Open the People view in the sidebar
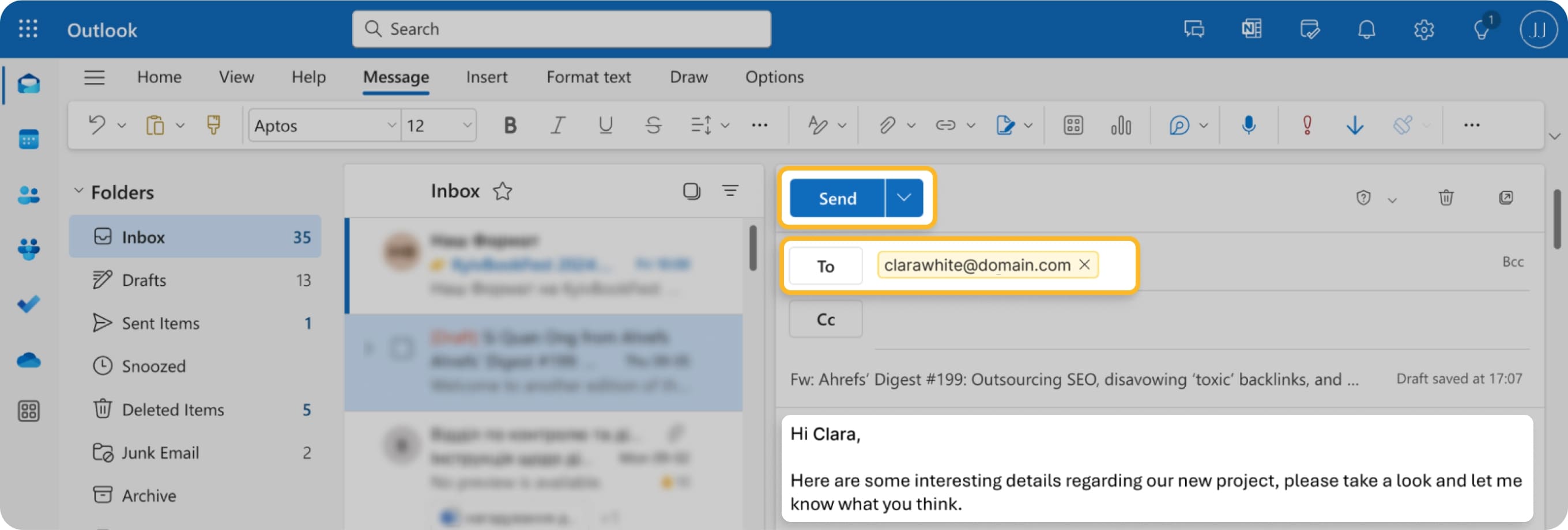The image size is (1568, 530). click(28, 194)
